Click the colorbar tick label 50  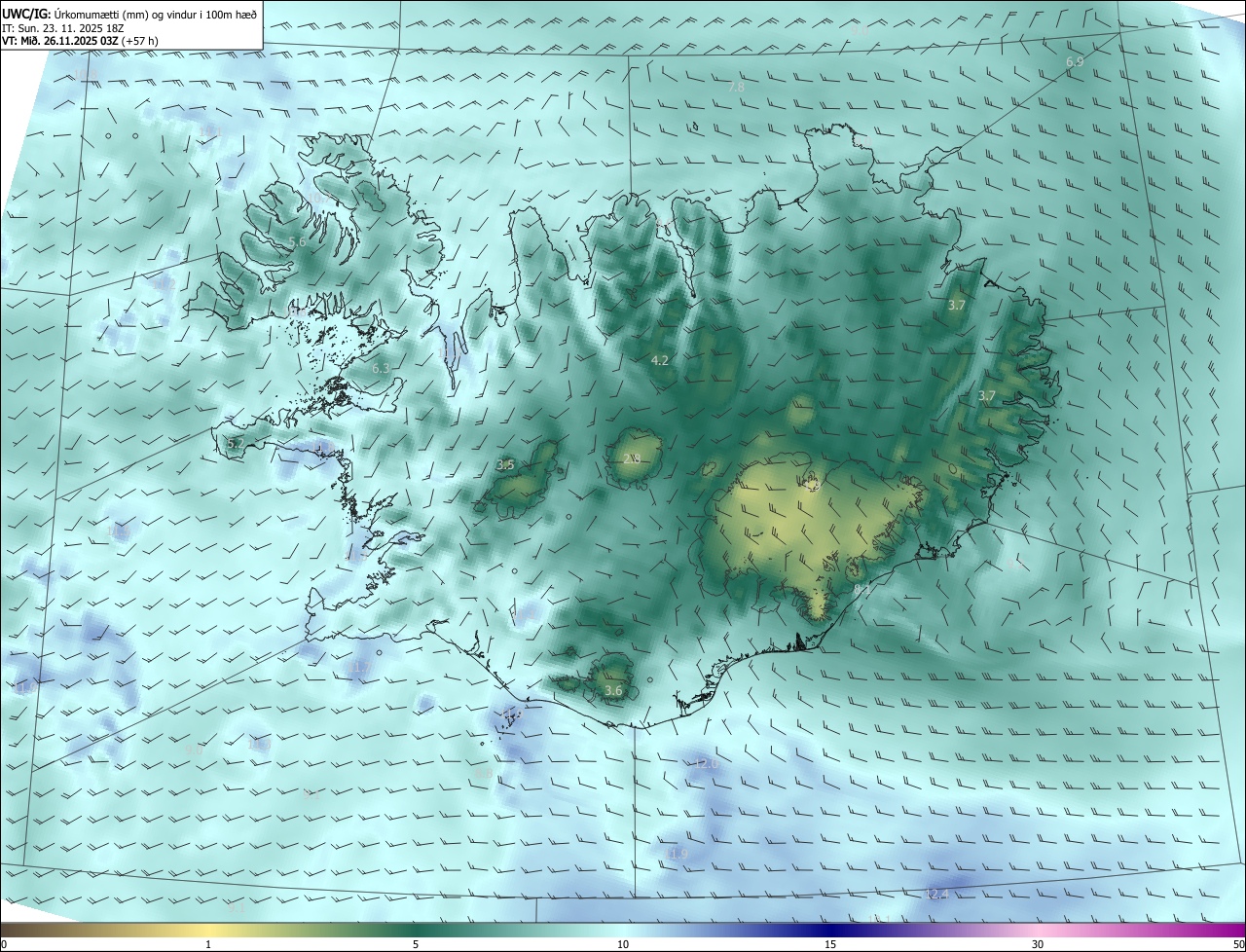pyautogui.click(x=1238, y=944)
